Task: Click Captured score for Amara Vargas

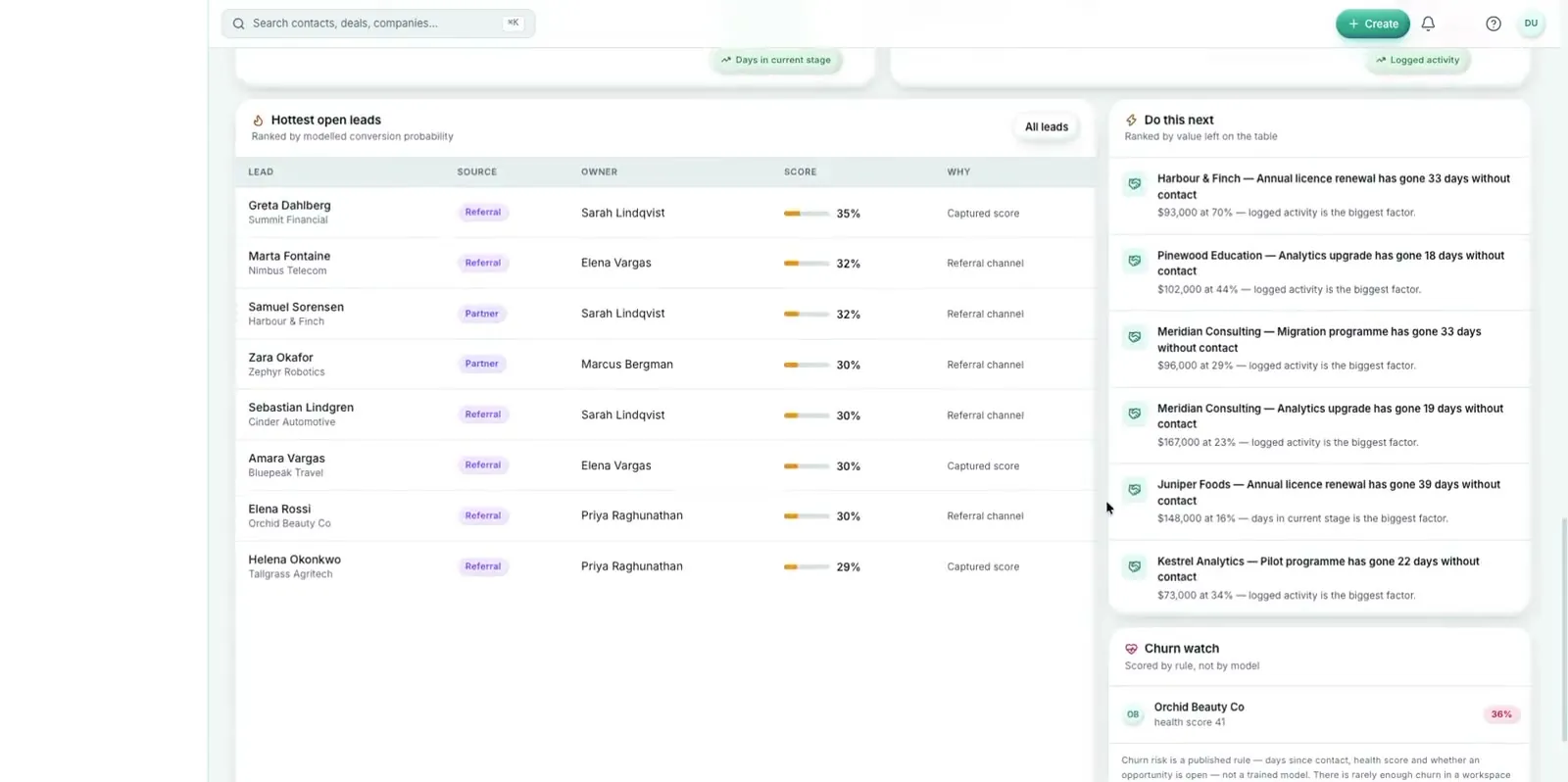Action: tap(983, 466)
